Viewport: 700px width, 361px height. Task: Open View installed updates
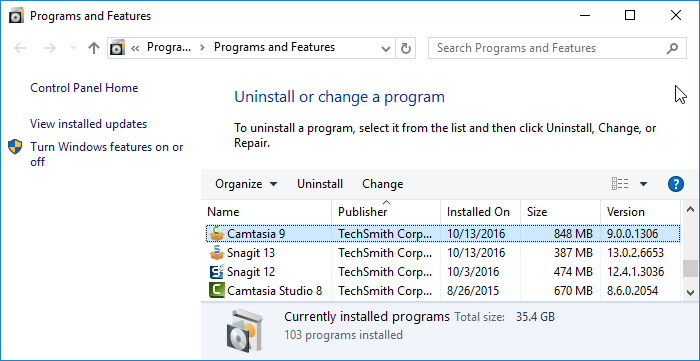(88, 124)
